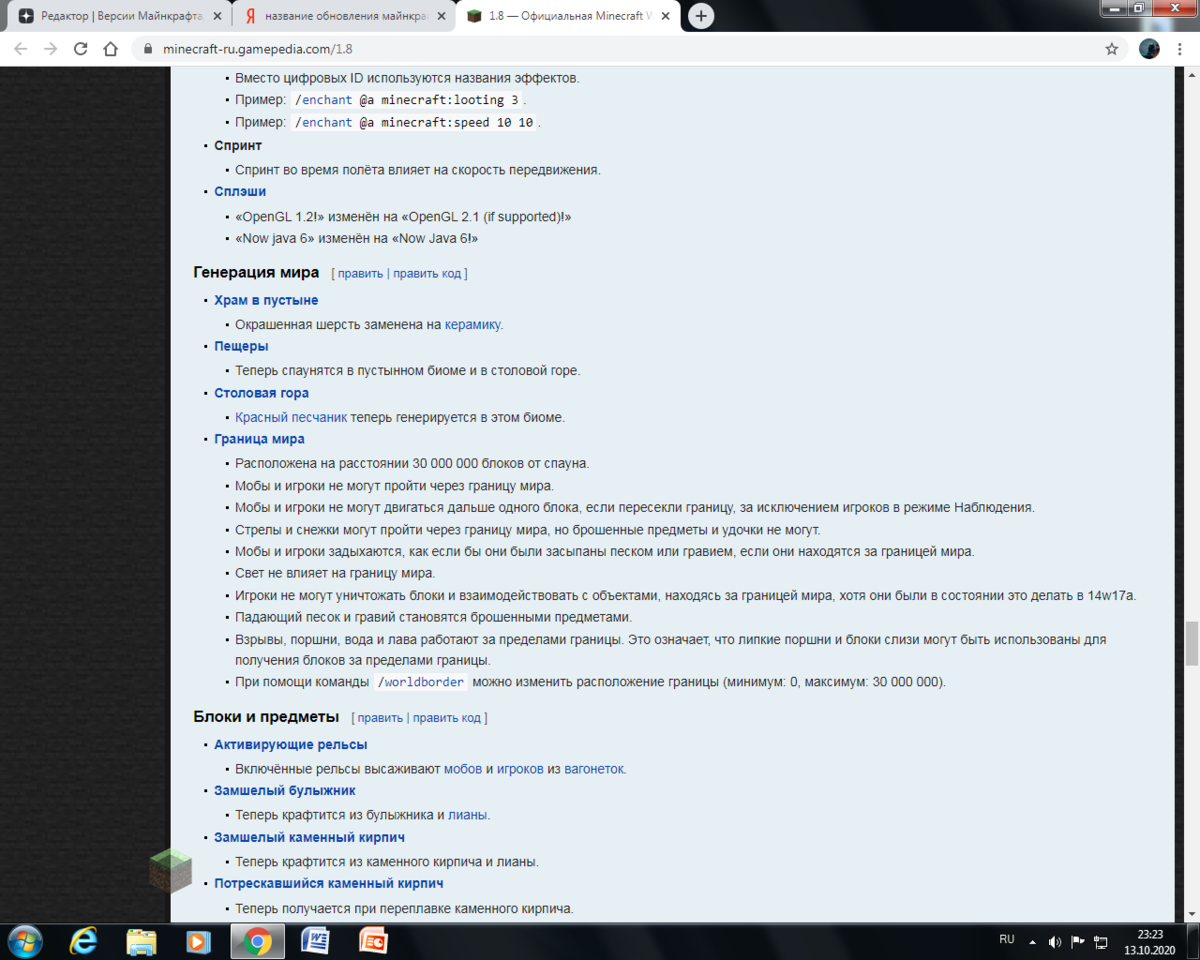Select the Chrome taskbar button

(x=257, y=941)
